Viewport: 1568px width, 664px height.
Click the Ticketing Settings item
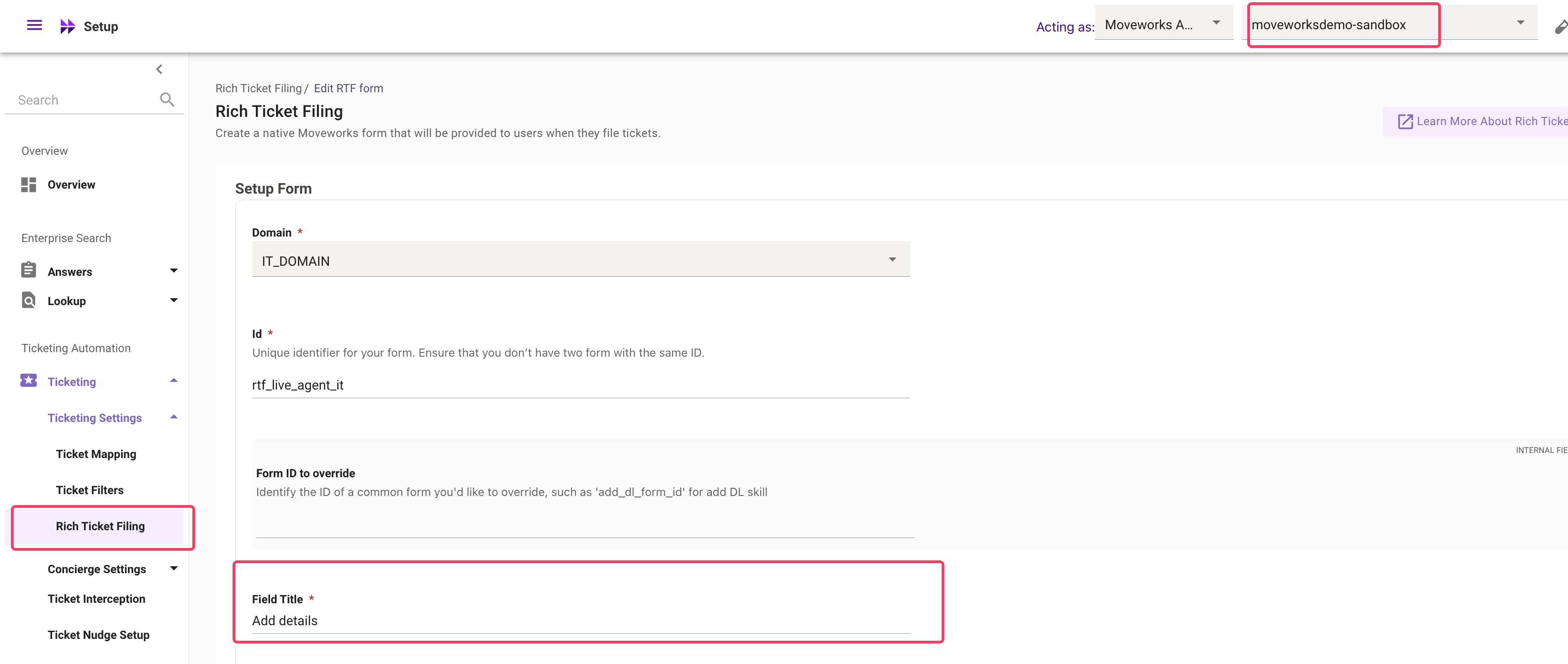95,418
